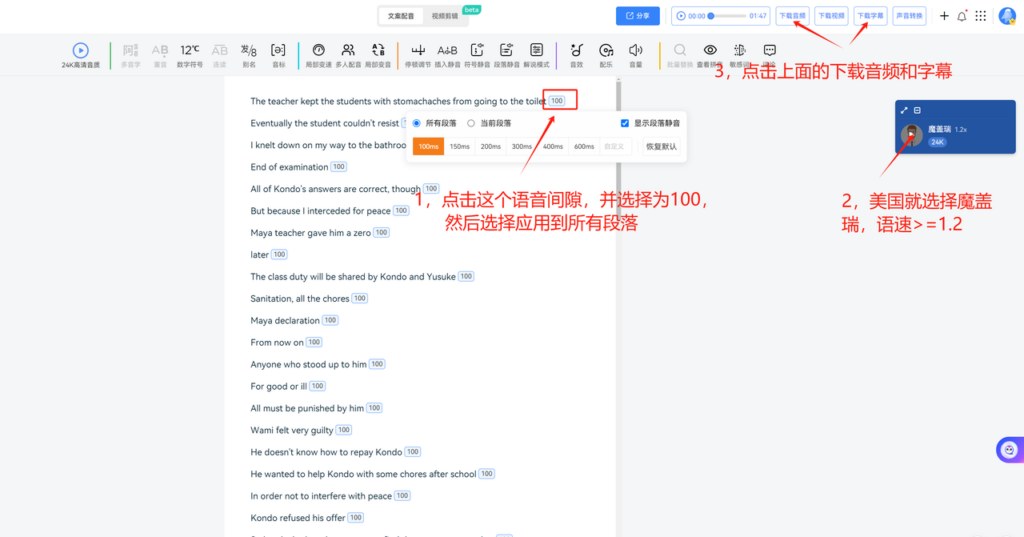Open the 音标 phonetic tool
Screen dimensions: 1024x537
point(278,55)
